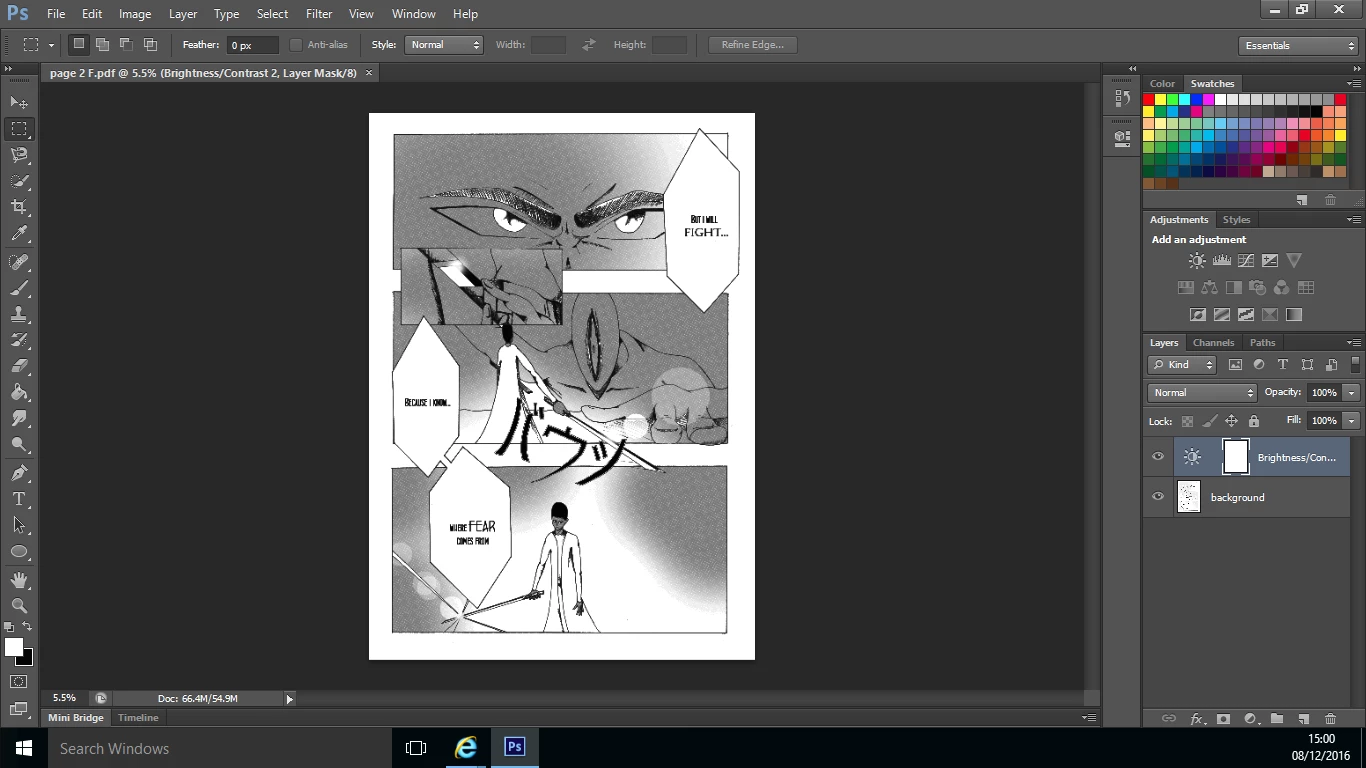Select the Quick Selection tool

point(19,180)
